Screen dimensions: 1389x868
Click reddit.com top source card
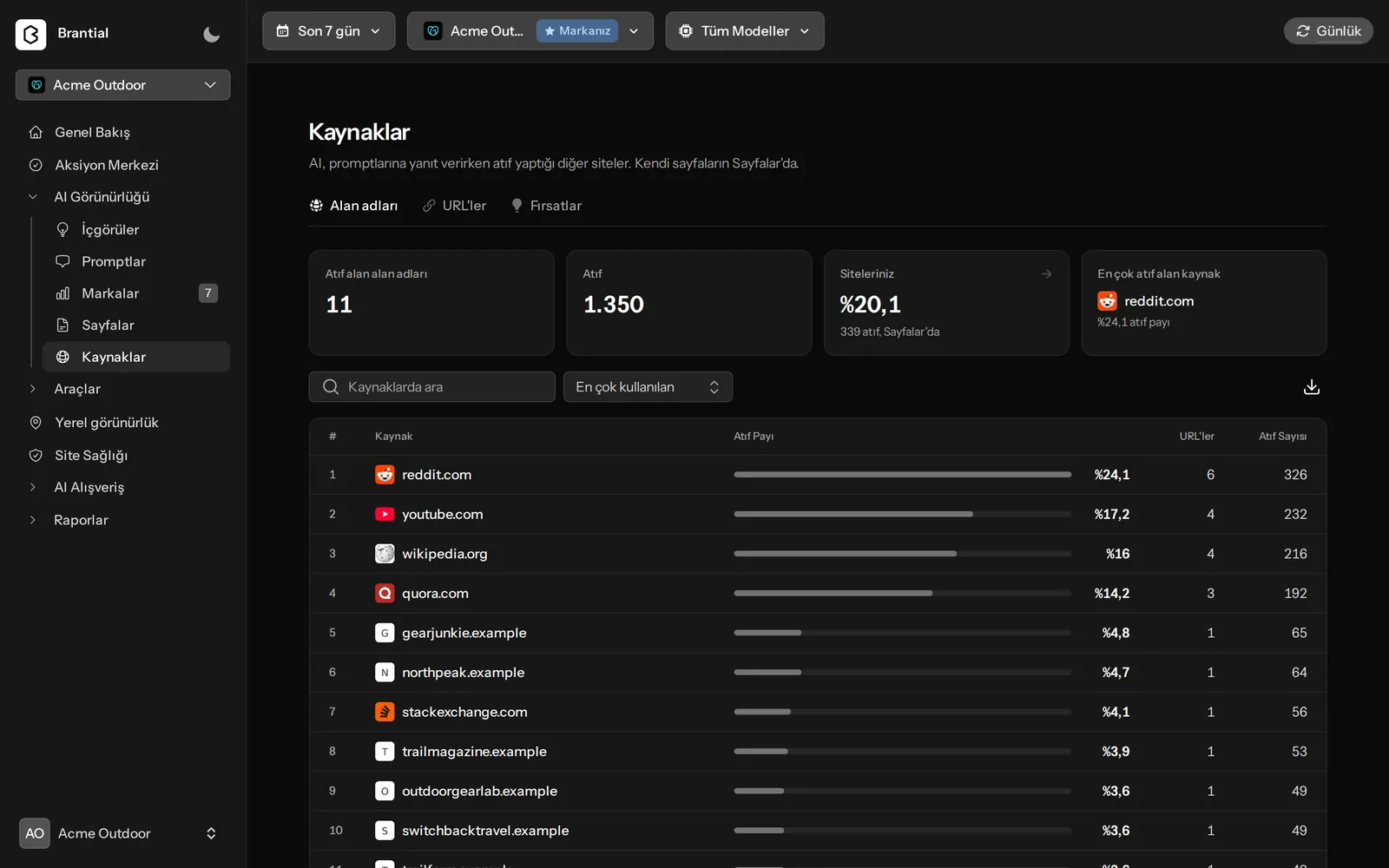coord(1203,303)
